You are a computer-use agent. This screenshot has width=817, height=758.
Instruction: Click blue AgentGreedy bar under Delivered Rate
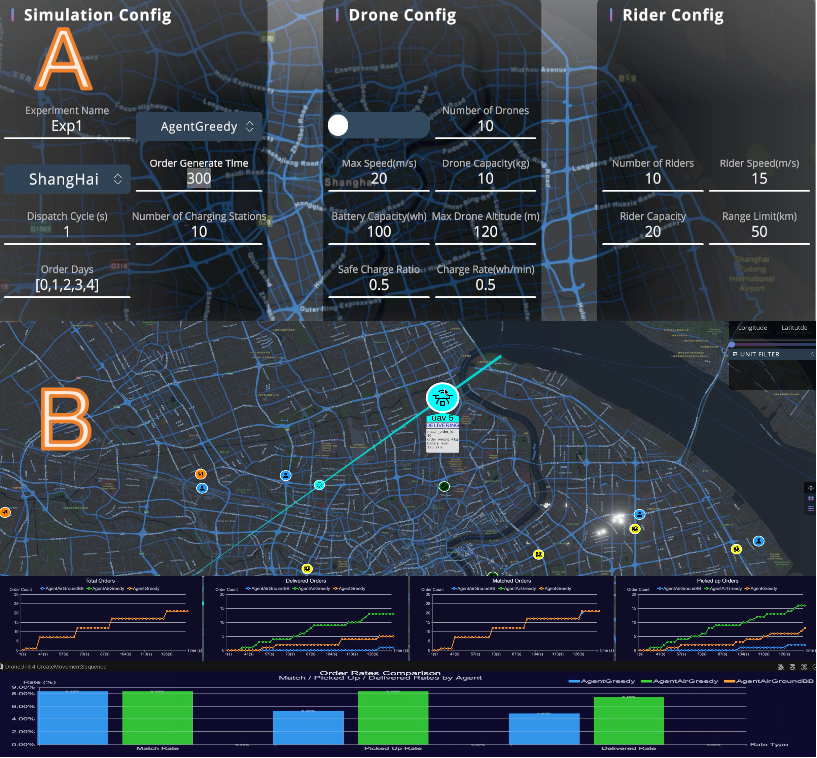tap(544, 729)
